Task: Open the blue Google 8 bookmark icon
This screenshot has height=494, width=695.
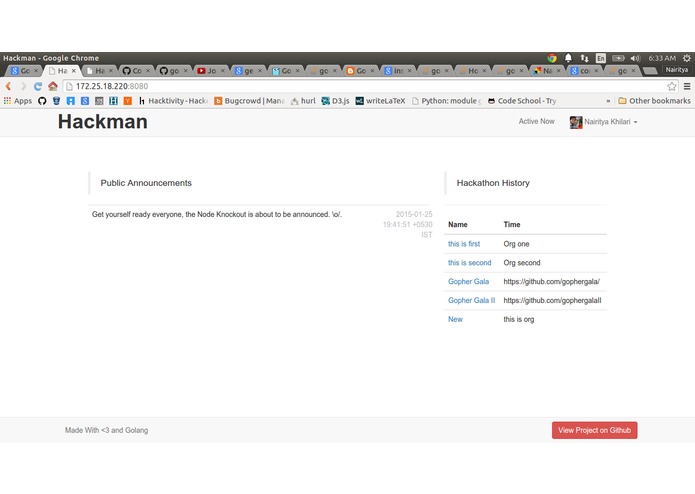Action: (x=85, y=101)
